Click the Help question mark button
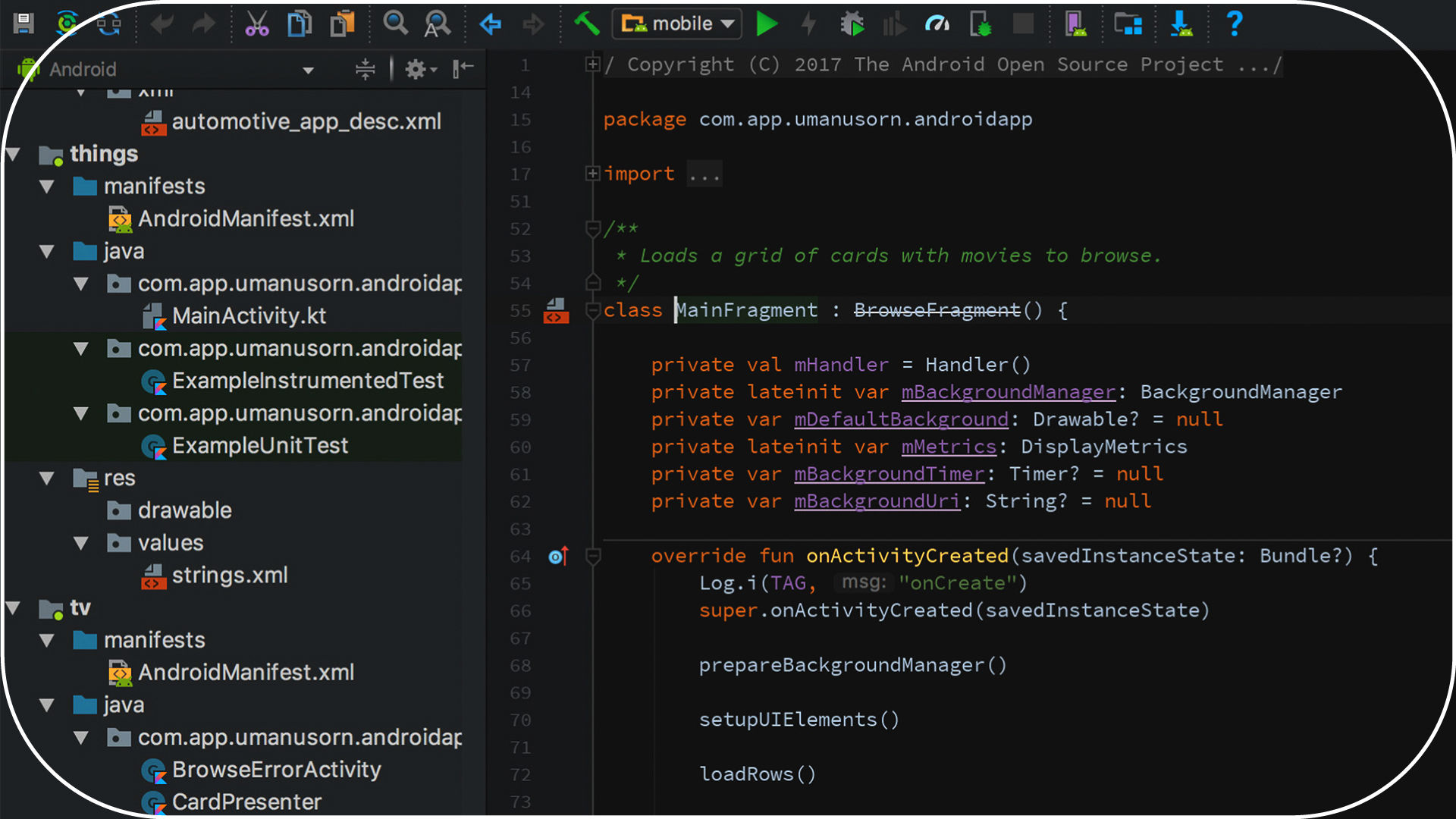1456x819 pixels. (x=1234, y=24)
